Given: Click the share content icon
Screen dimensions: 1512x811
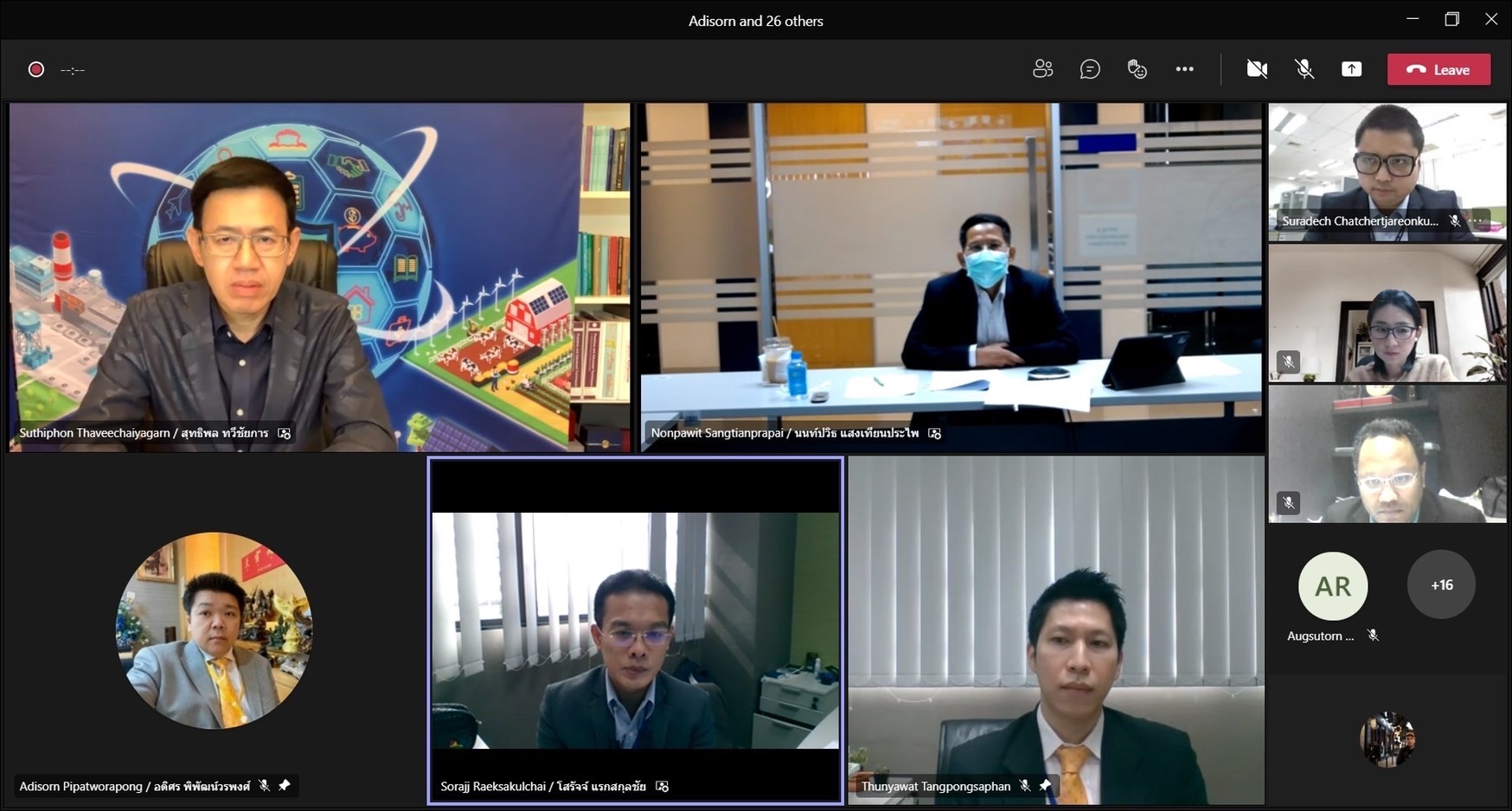Looking at the screenshot, I should click(1351, 69).
